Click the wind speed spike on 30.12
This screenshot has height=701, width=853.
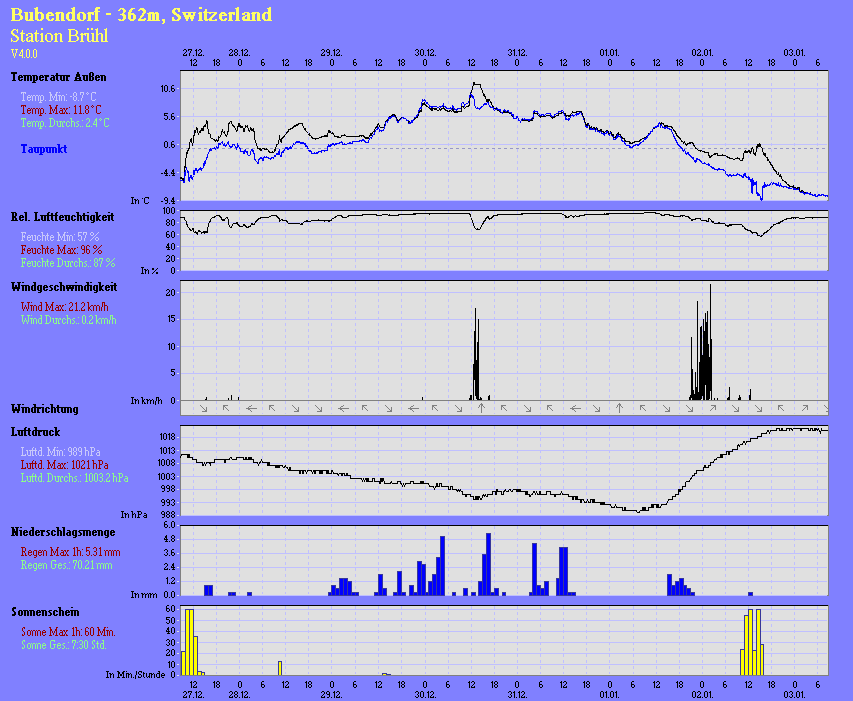pyautogui.click(x=476, y=354)
